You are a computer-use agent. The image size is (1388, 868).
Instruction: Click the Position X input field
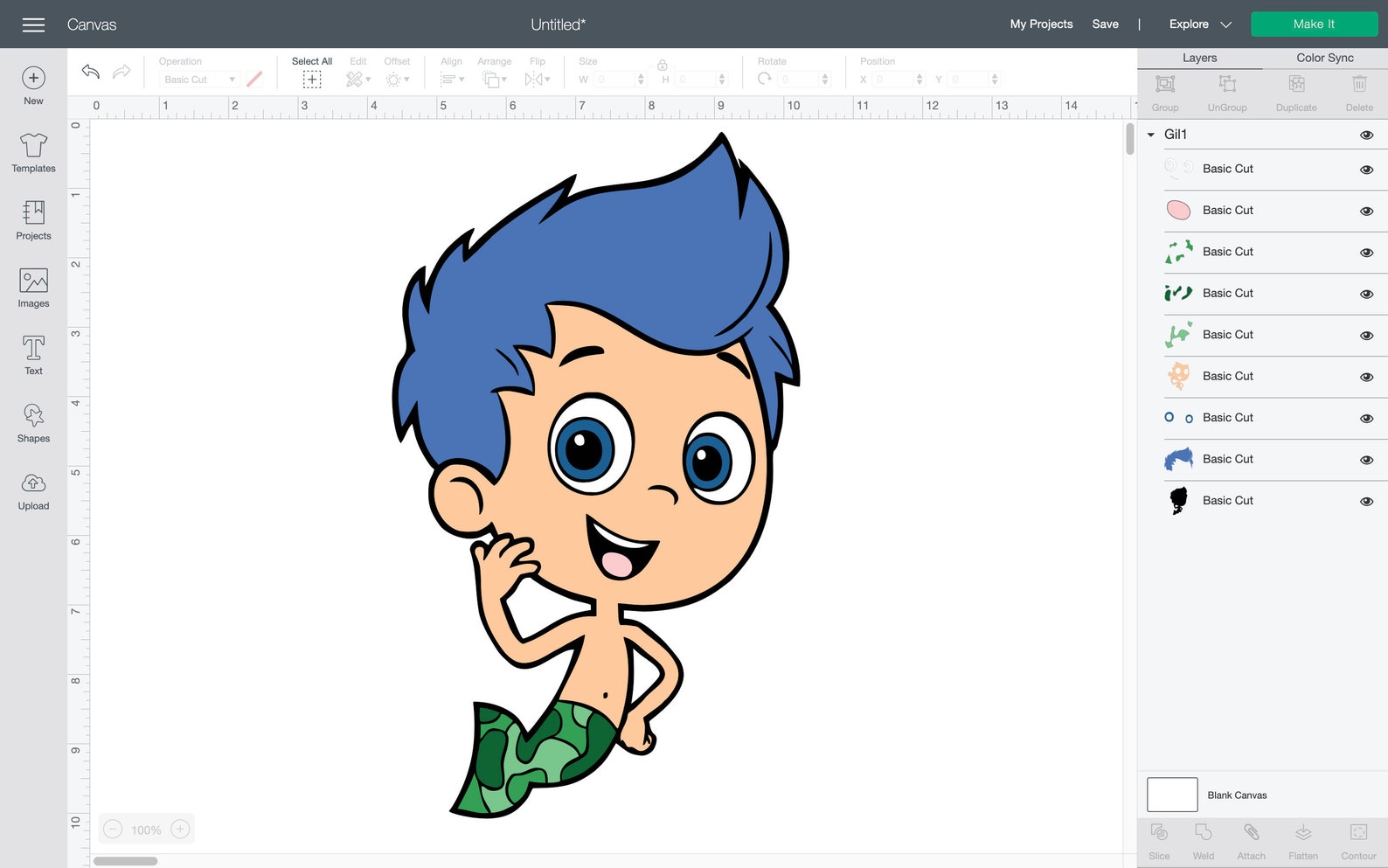pos(893,80)
